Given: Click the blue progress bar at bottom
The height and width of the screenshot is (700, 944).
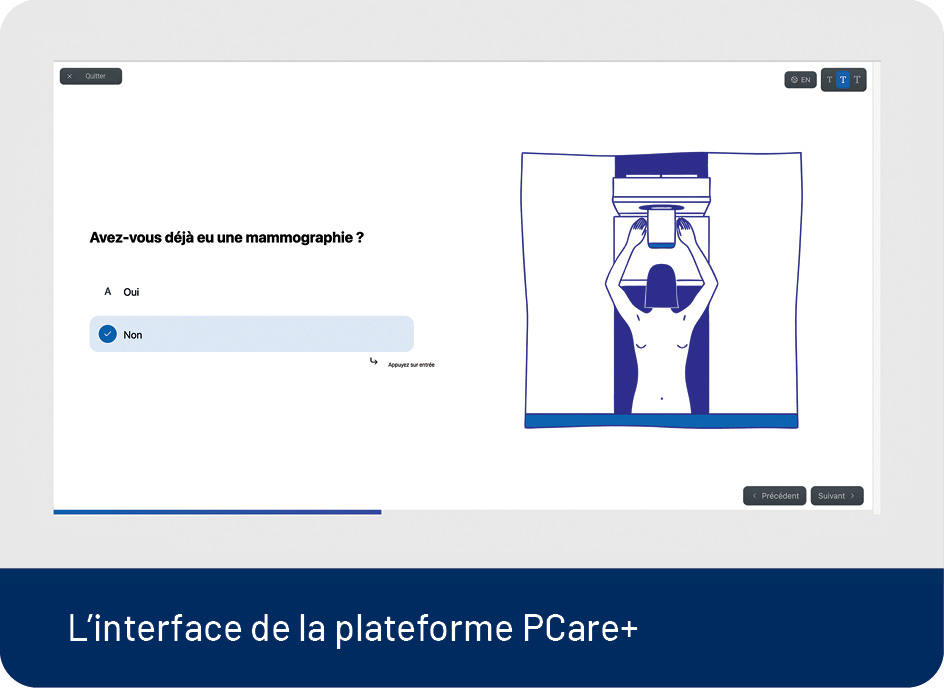Looking at the screenshot, I should pos(217,512).
